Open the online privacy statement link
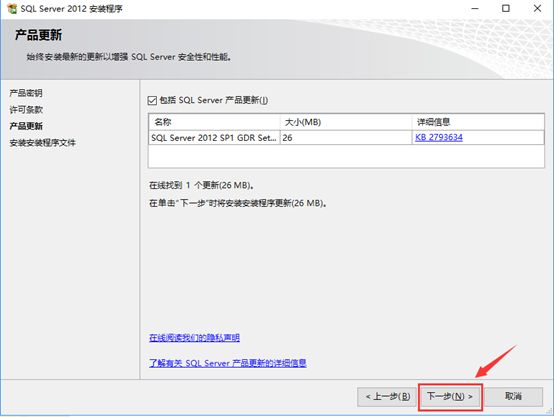The image size is (554, 417). click(194, 338)
